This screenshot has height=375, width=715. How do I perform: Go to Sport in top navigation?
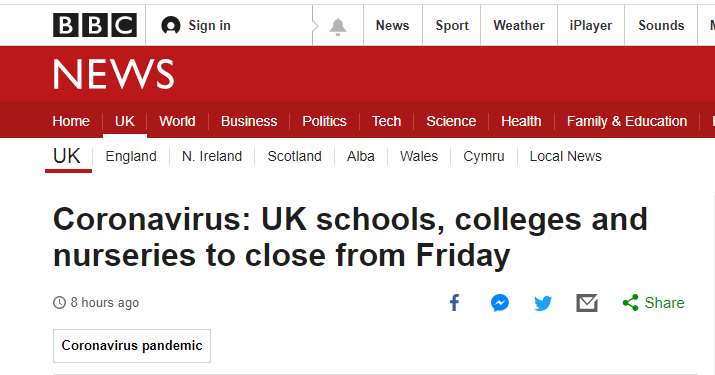(452, 26)
